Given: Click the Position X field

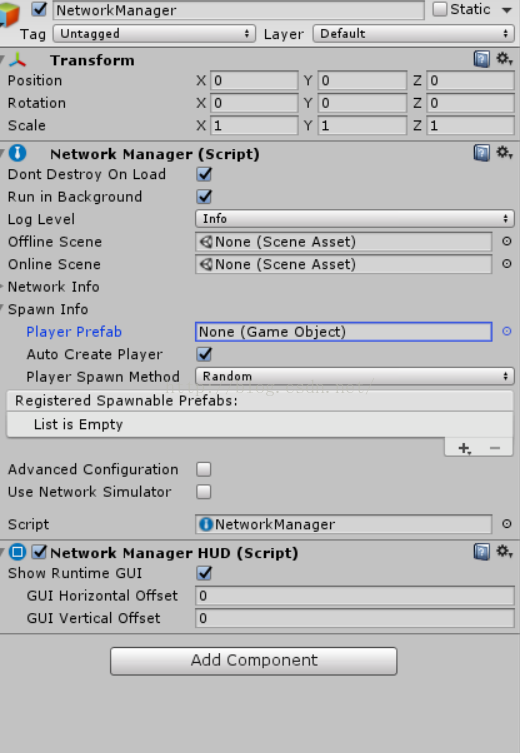Looking at the screenshot, I should pos(254,80).
